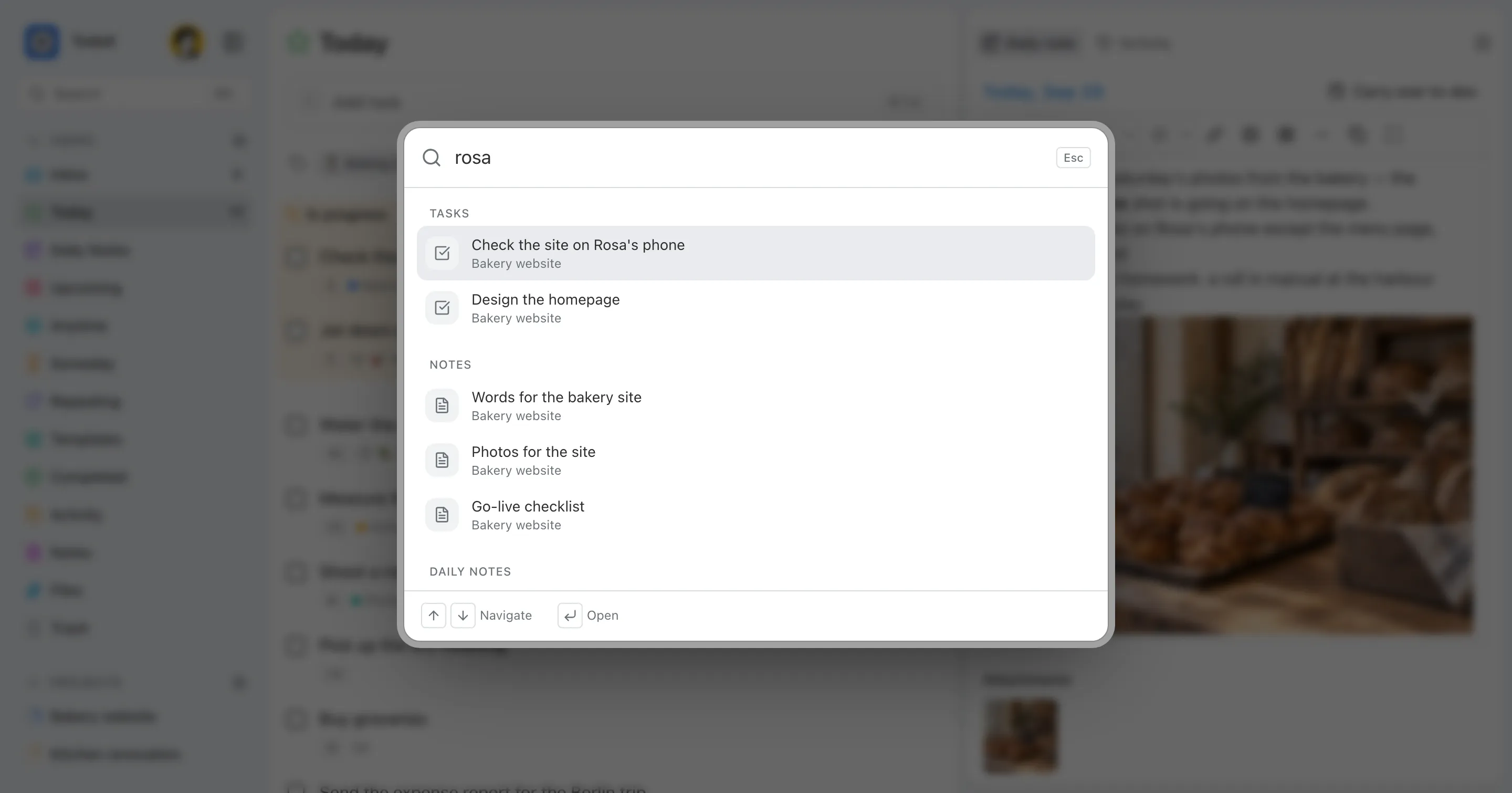Click the blurred bakery photo in the daily note

(x=1293, y=475)
